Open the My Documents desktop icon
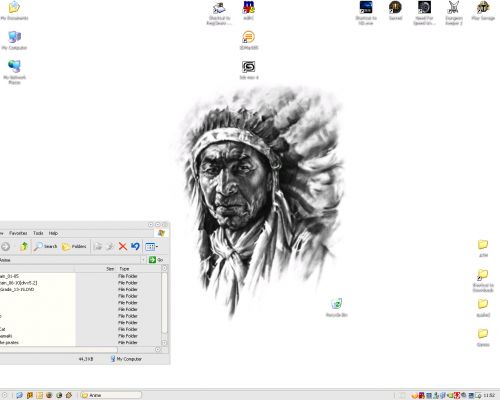This screenshot has height=400, width=500. click(x=14, y=10)
